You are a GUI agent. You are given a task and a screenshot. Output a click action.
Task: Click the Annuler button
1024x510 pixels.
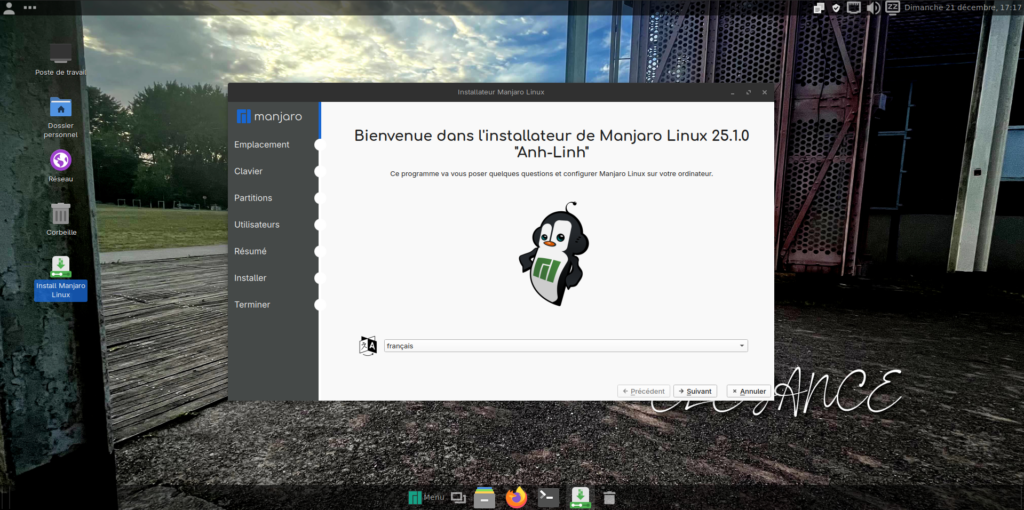point(748,391)
